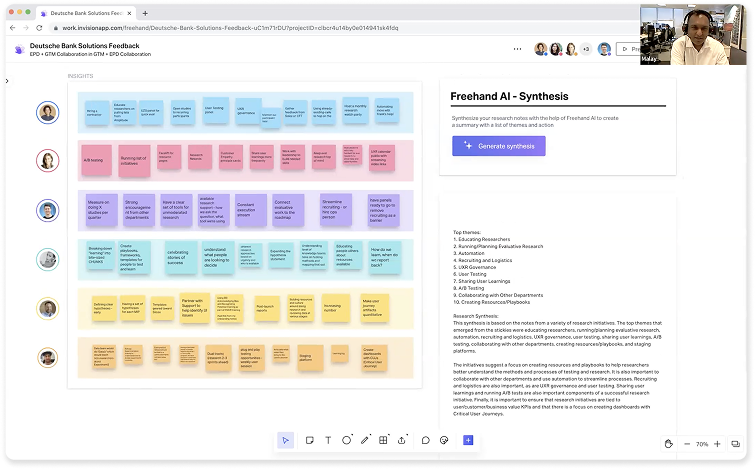Open the EPD + GTM Collaboration breadcrumb
755x470 pixels.
pyautogui.click(x=90, y=54)
